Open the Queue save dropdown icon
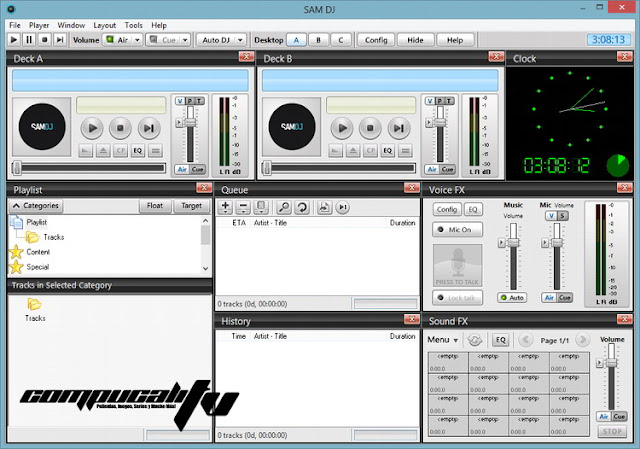Image resolution: width=640 pixels, height=449 pixels. (x=261, y=207)
